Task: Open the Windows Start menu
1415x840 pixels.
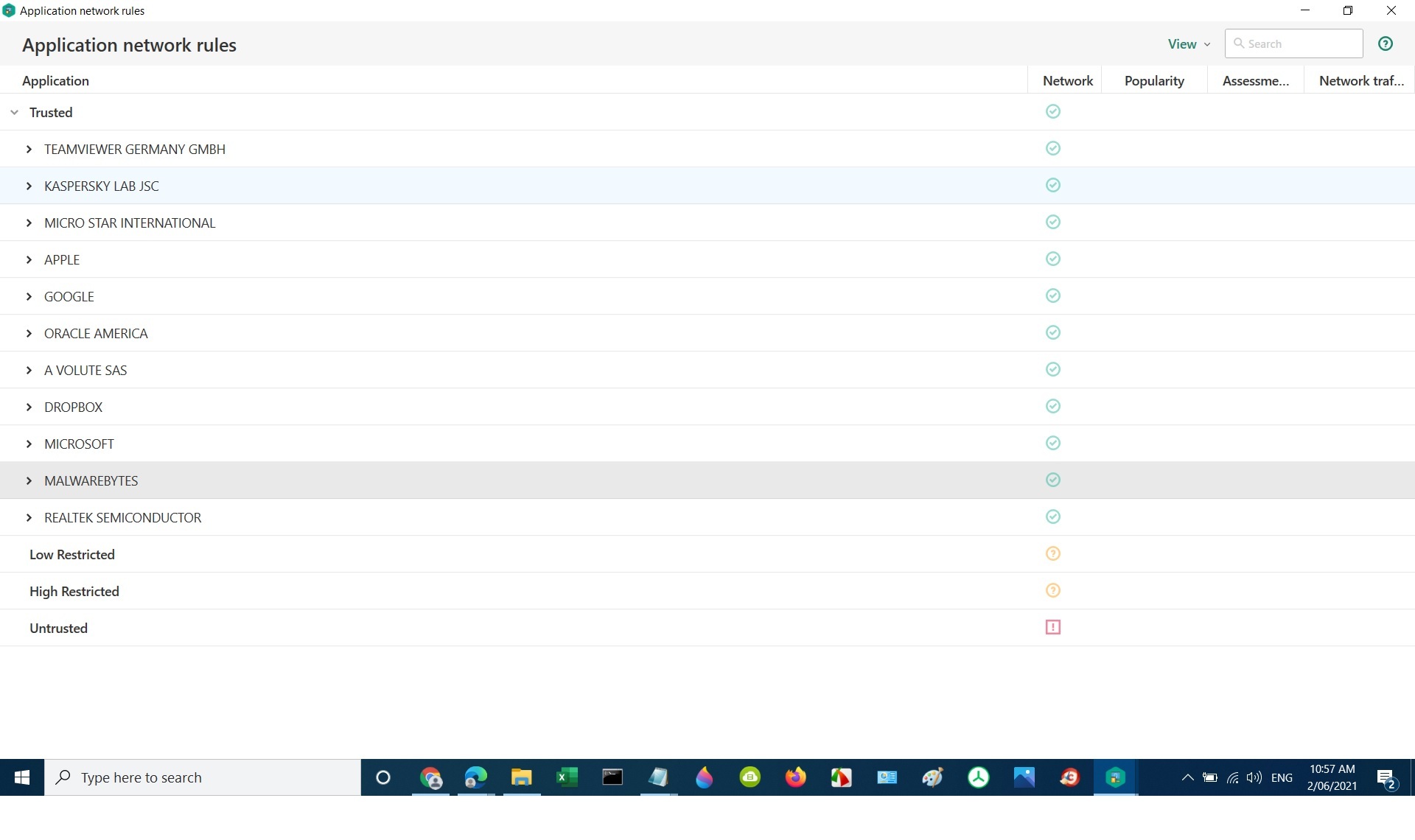Action: 22,777
